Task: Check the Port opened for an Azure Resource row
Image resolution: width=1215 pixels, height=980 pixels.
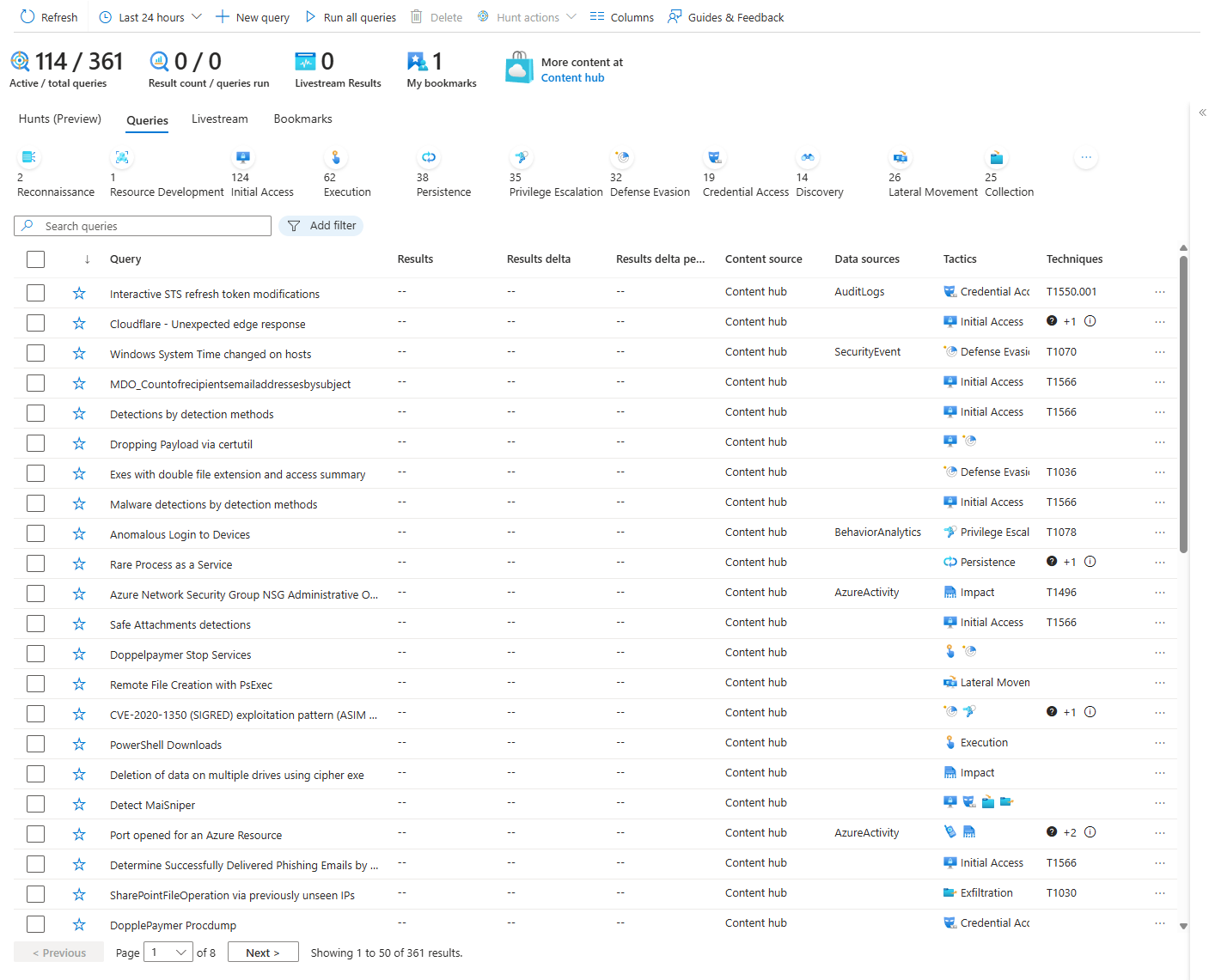Action: [35, 834]
